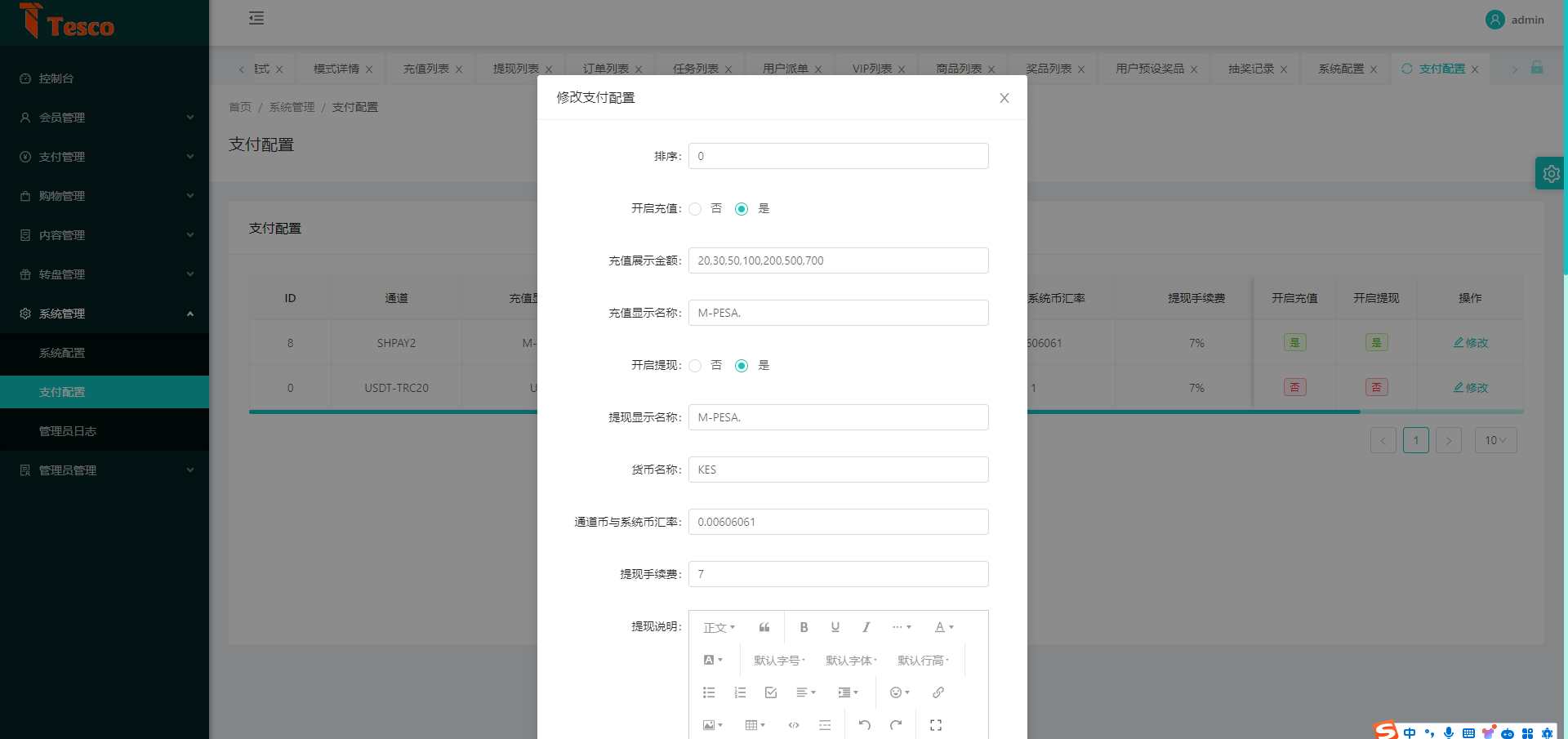Screen dimensions: 1568x739
Task: Open 系统配置 in the sidebar submenu
Action: 105,353
